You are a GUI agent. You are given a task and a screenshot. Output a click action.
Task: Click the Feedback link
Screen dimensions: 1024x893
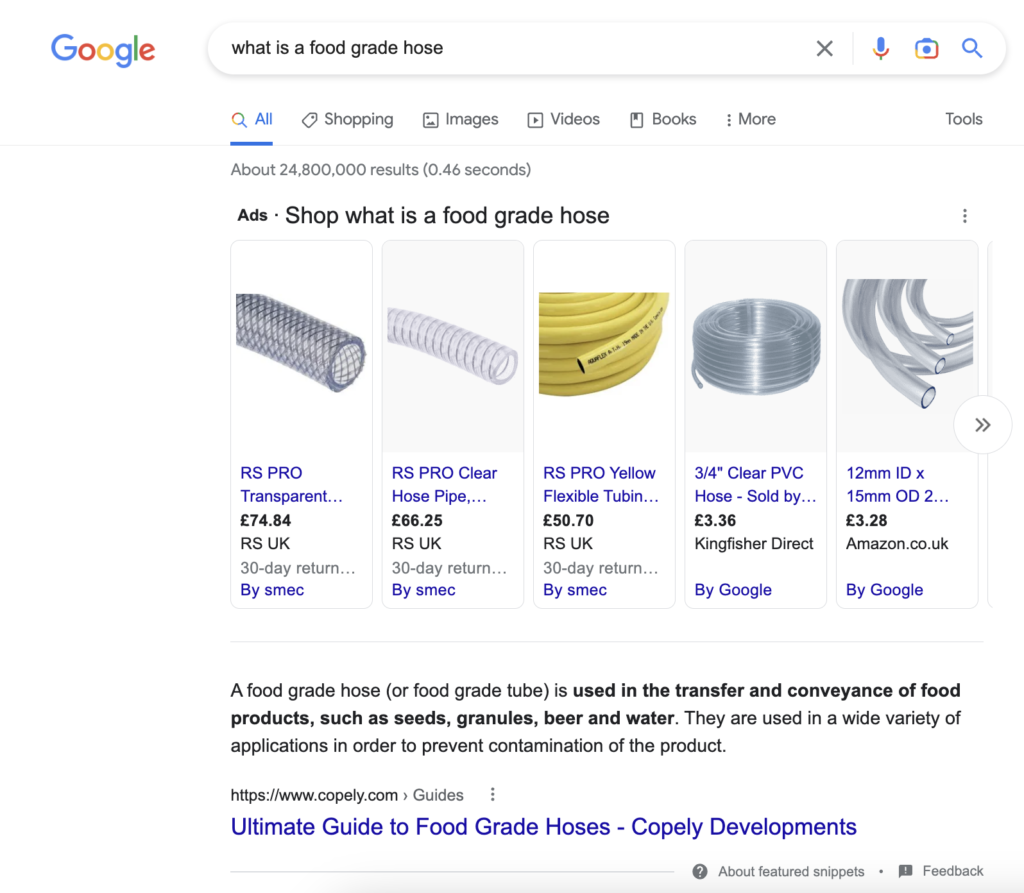952,871
